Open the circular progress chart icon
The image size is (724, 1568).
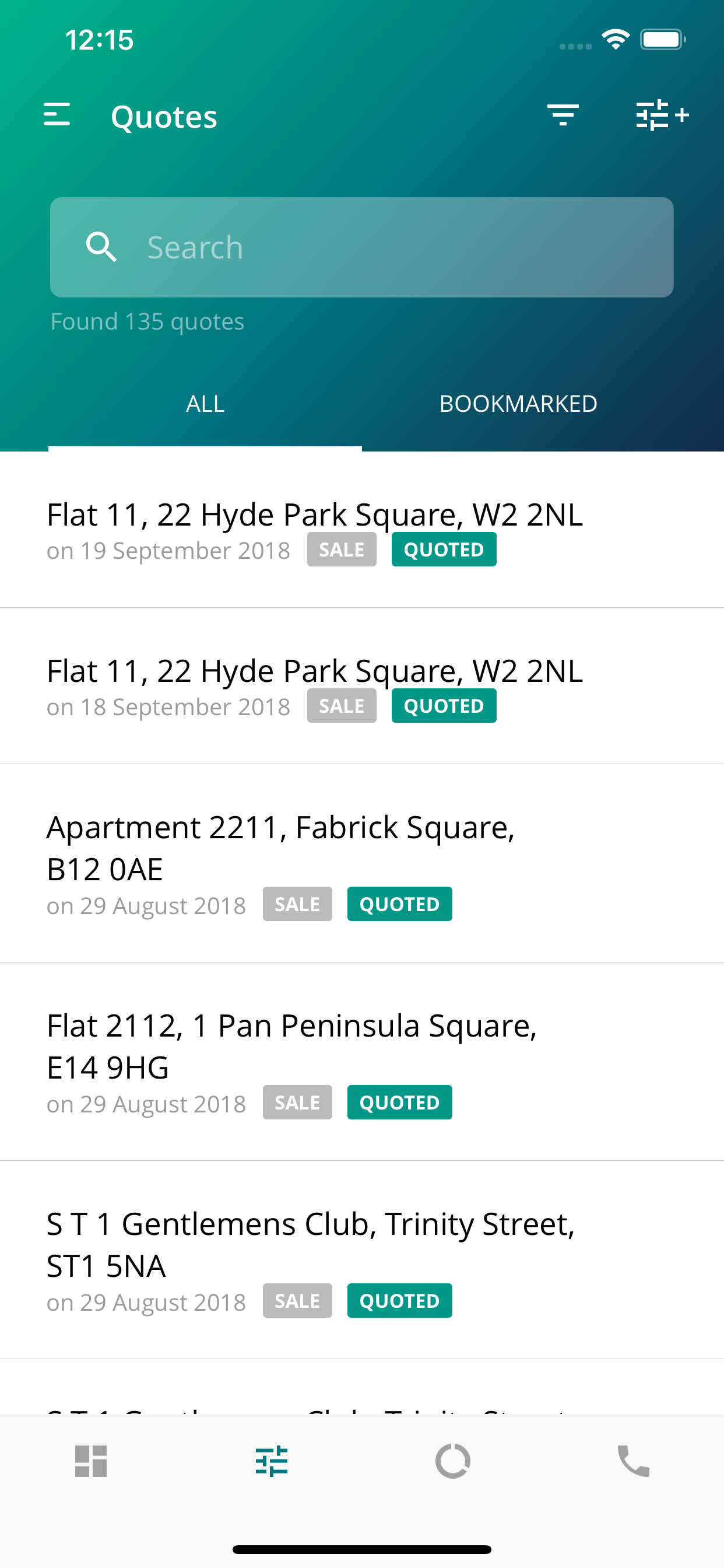(453, 1461)
